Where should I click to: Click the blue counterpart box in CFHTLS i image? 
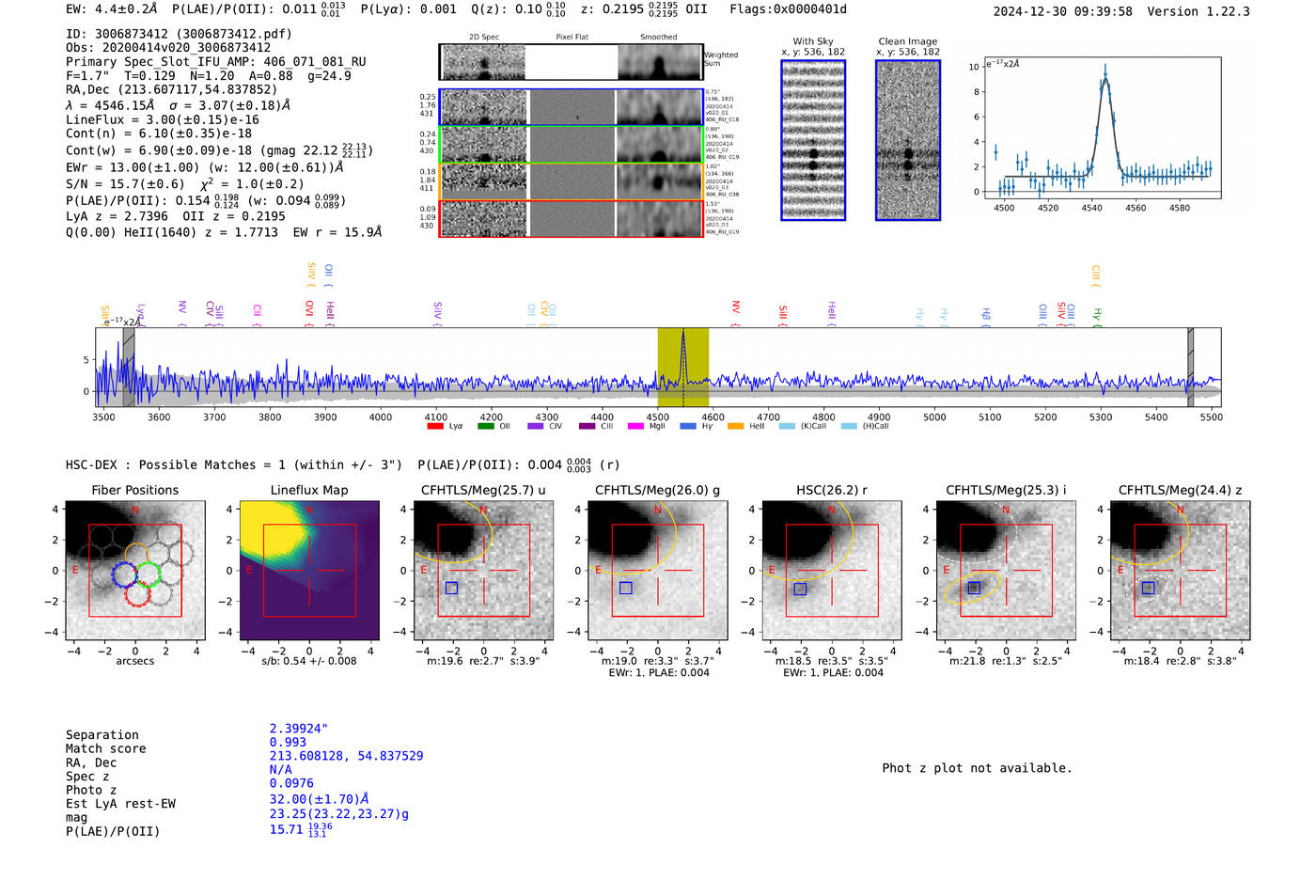(x=975, y=588)
